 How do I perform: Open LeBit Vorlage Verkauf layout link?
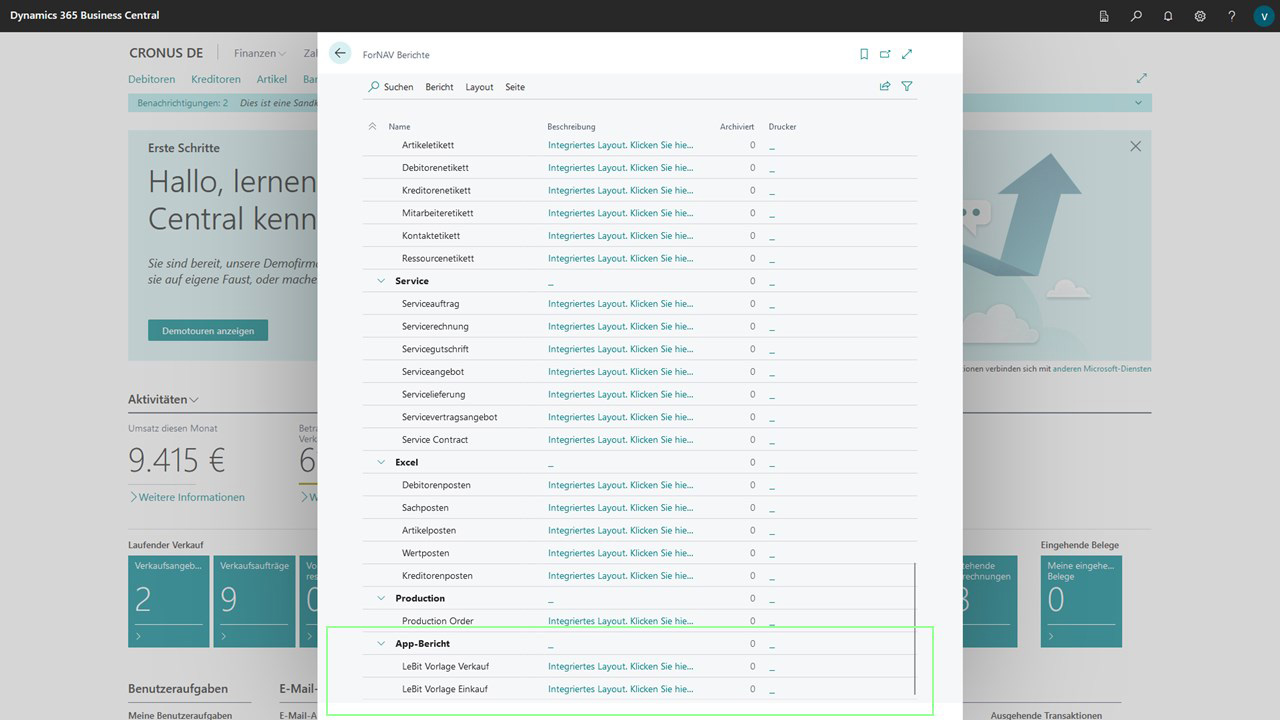coord(620,666)
